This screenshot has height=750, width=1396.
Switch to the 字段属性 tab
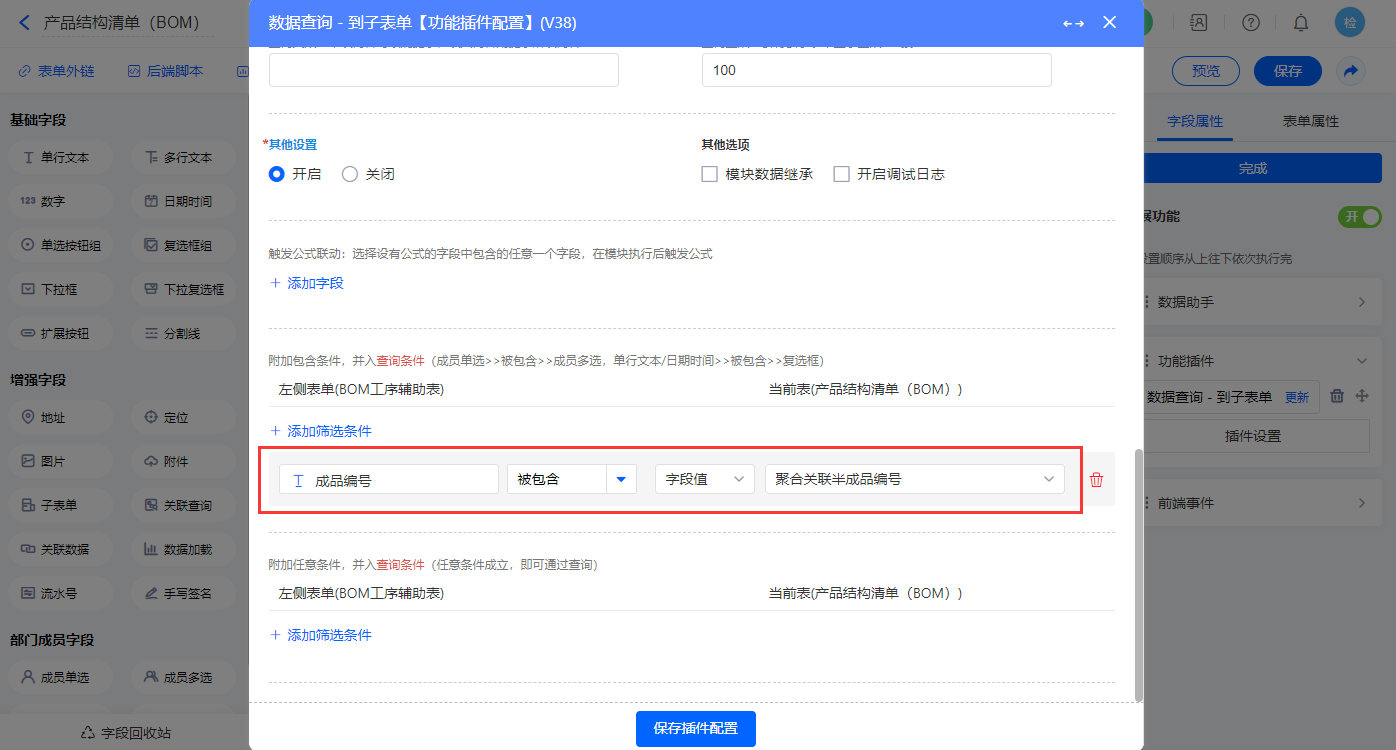[x=1195, y=121]
